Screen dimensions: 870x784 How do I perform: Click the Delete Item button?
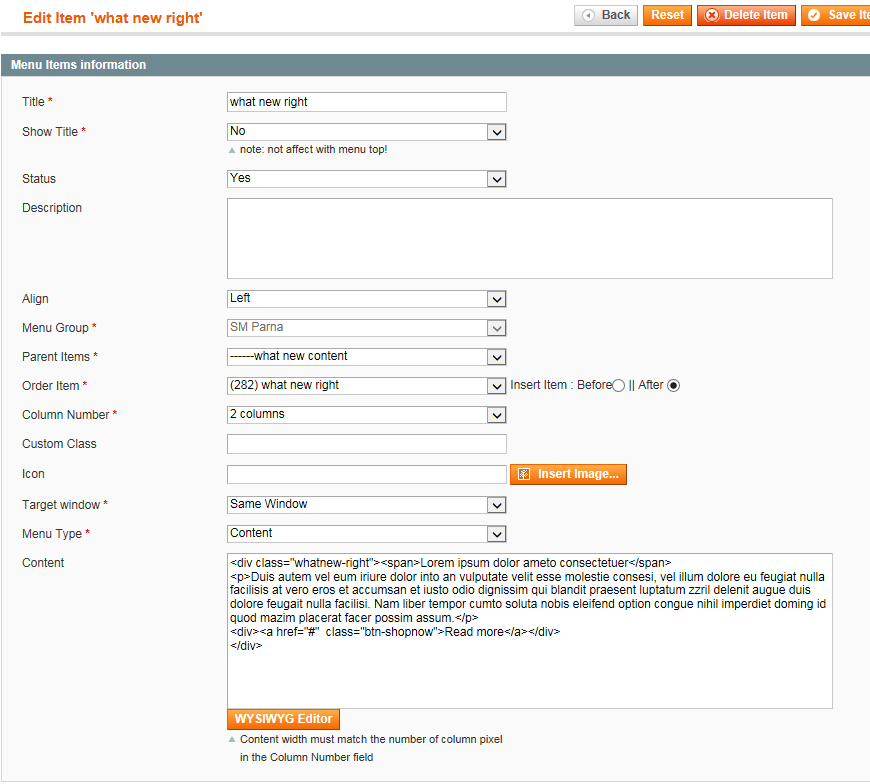(x=746, y=15)
